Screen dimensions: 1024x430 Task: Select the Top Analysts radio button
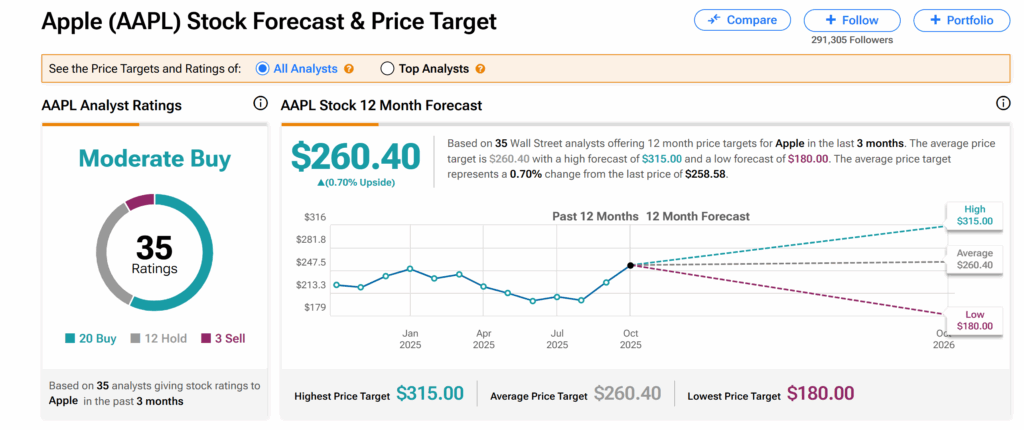point(387,69)
